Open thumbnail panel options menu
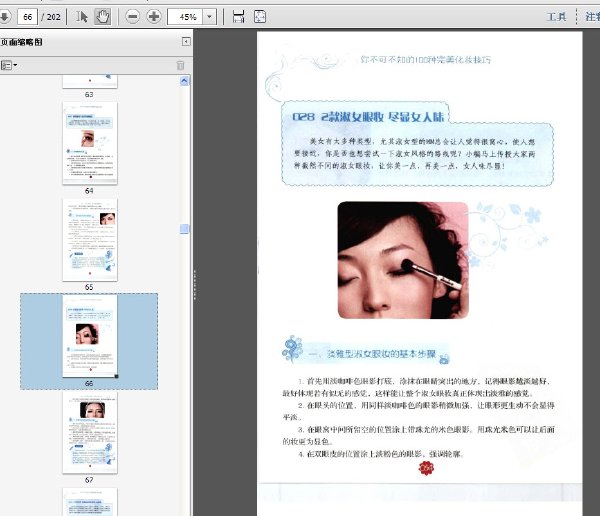 click(9, 65)
